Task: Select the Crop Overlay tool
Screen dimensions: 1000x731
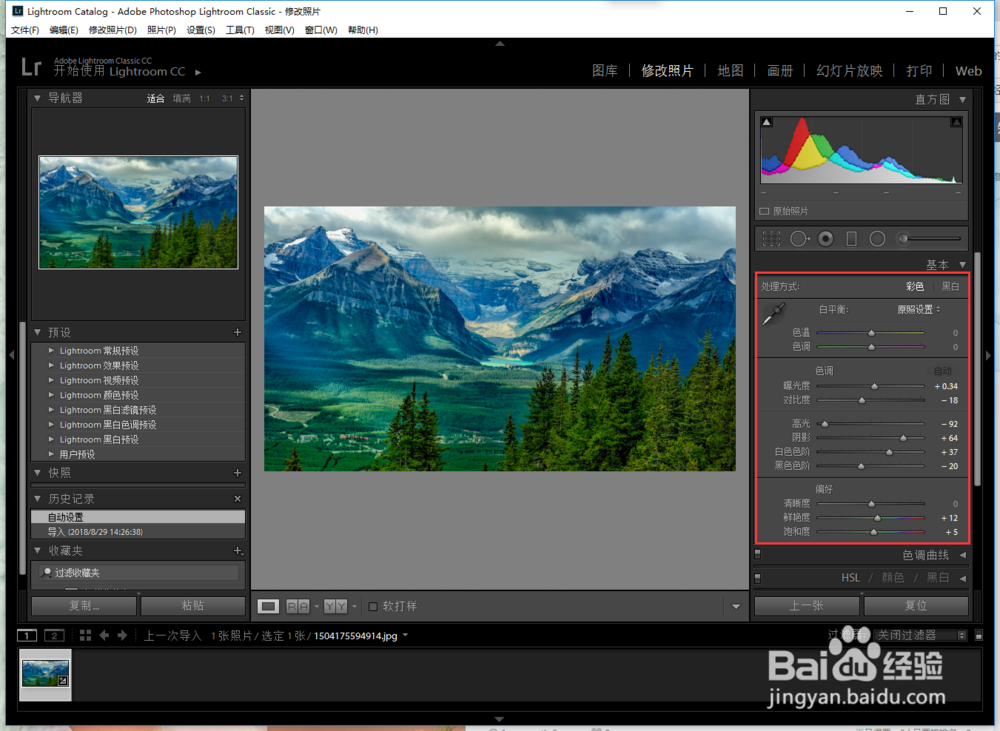Action: click(771, 239)
